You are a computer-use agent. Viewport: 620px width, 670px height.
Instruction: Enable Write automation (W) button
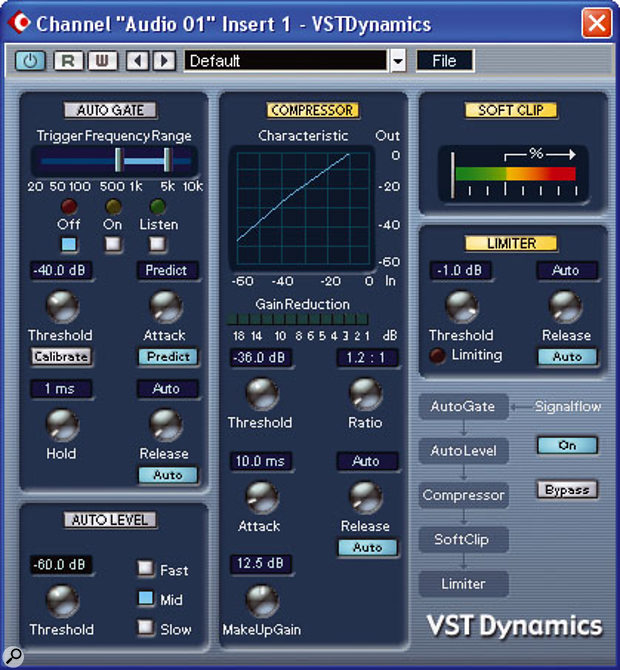pyautogui.click(x=102, y=61)
